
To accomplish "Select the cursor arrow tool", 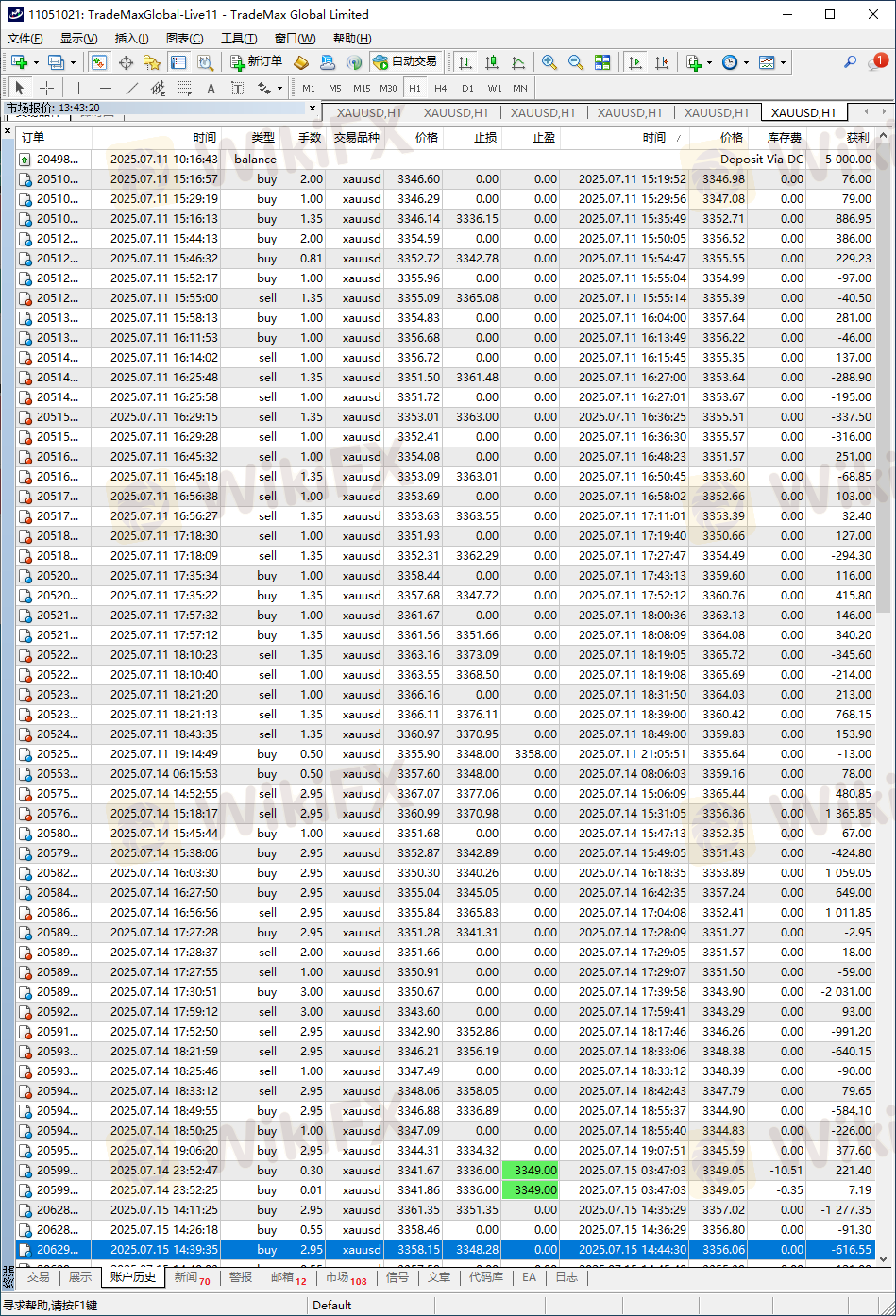I will pos(21,88).
